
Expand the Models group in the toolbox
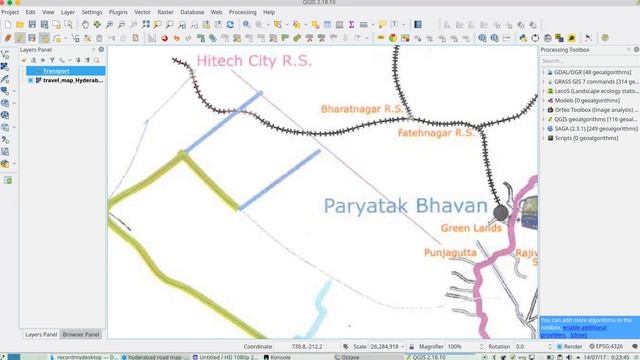point(543,100)
